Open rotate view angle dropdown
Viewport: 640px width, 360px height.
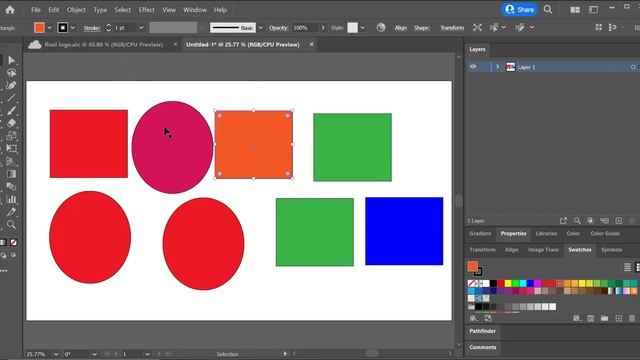pyautogui.click(x=94, y=354)
